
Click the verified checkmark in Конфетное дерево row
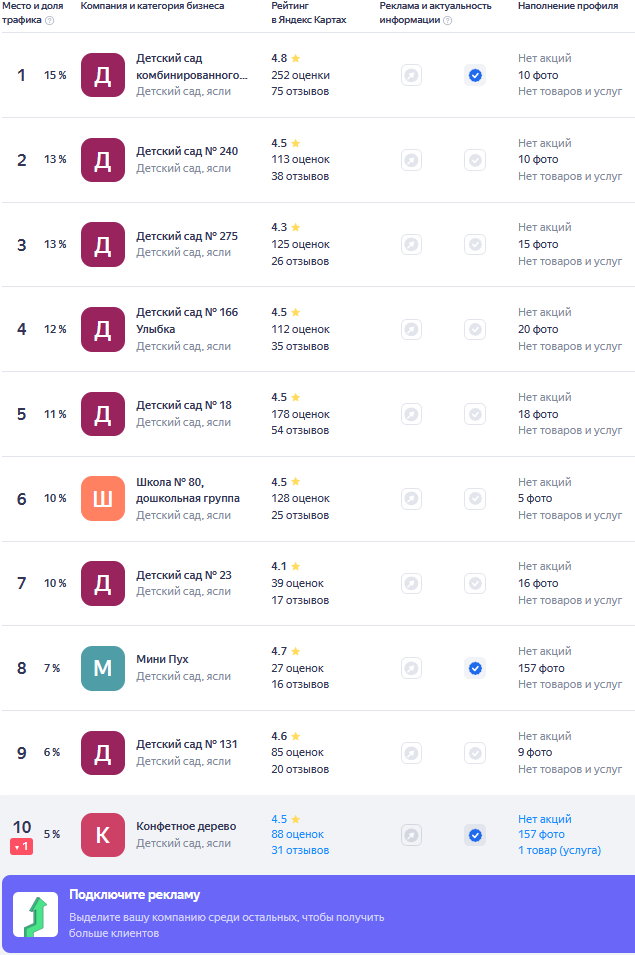(475, 835)
